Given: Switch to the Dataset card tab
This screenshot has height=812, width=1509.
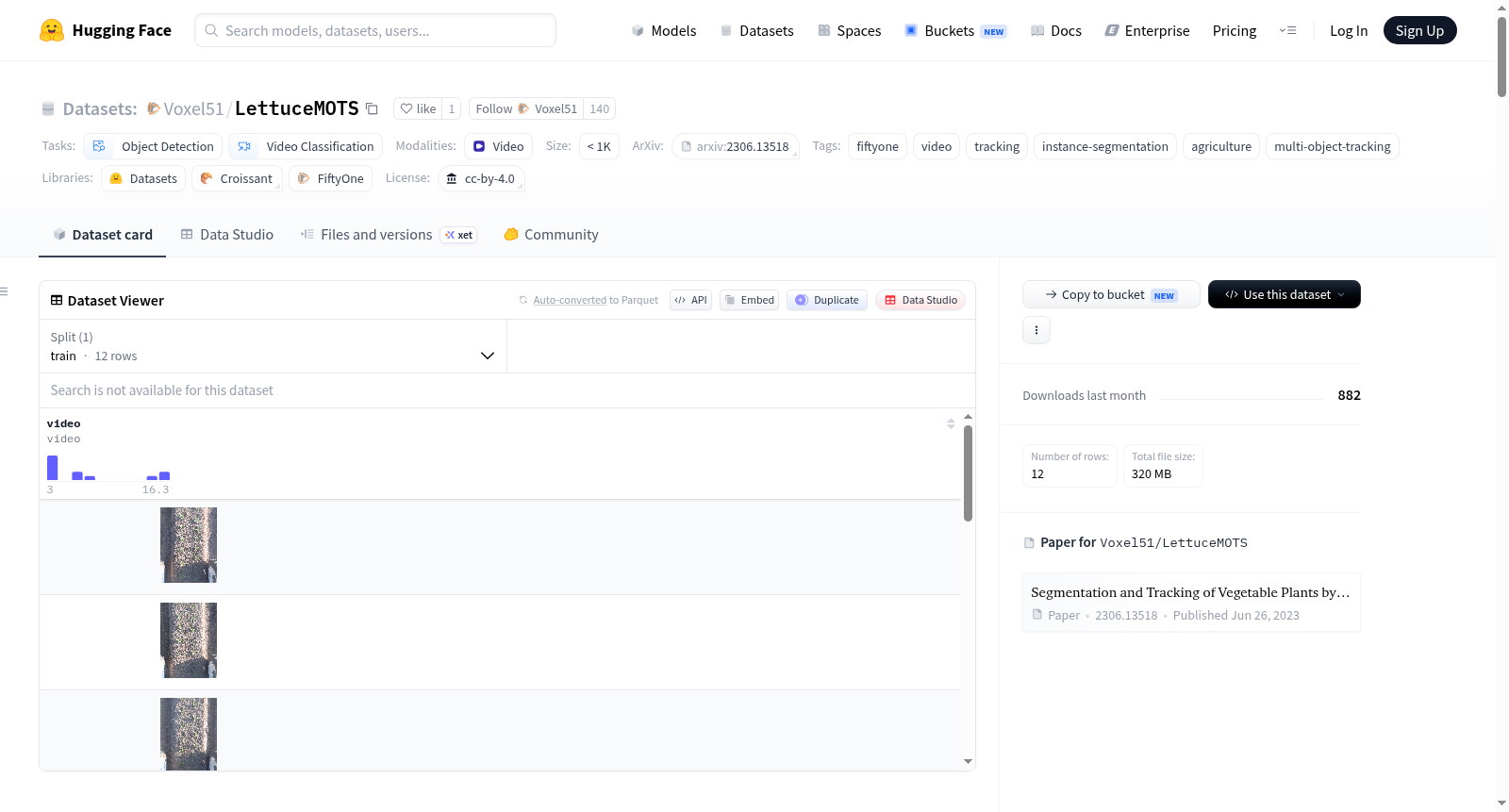Looking at the screenshot, I should tap(102, 235).
